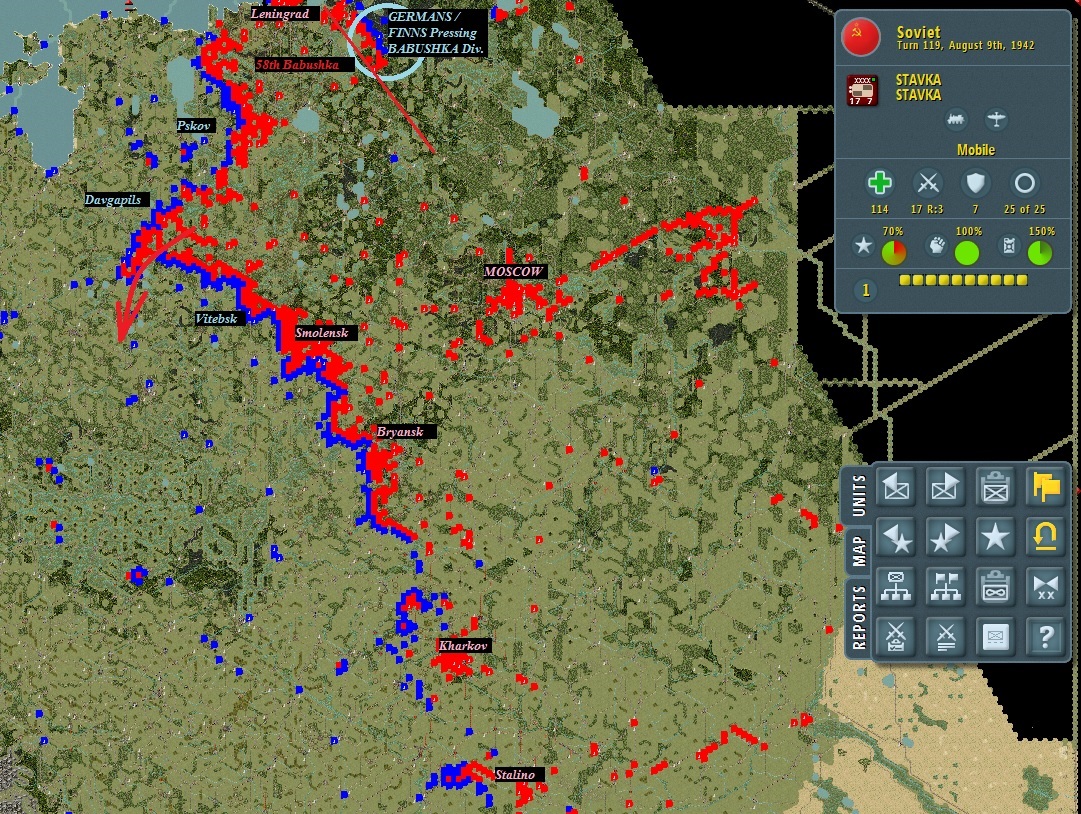Screen dimensions: 1081x814
Task: Select previous unit envelope-arrow button
Action: pyautogui.click(x=896, y=487)
